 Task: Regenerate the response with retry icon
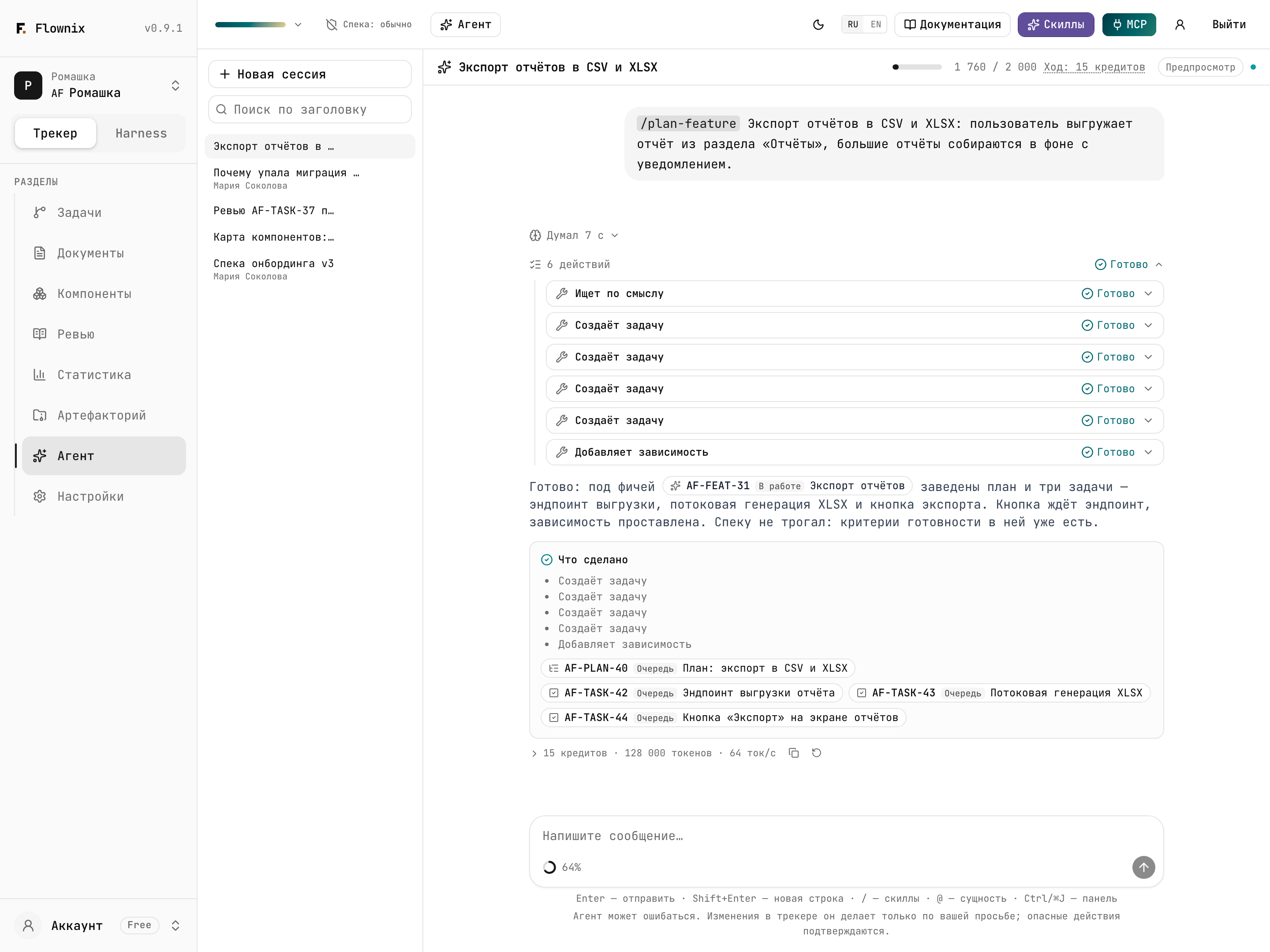point(816,753)
